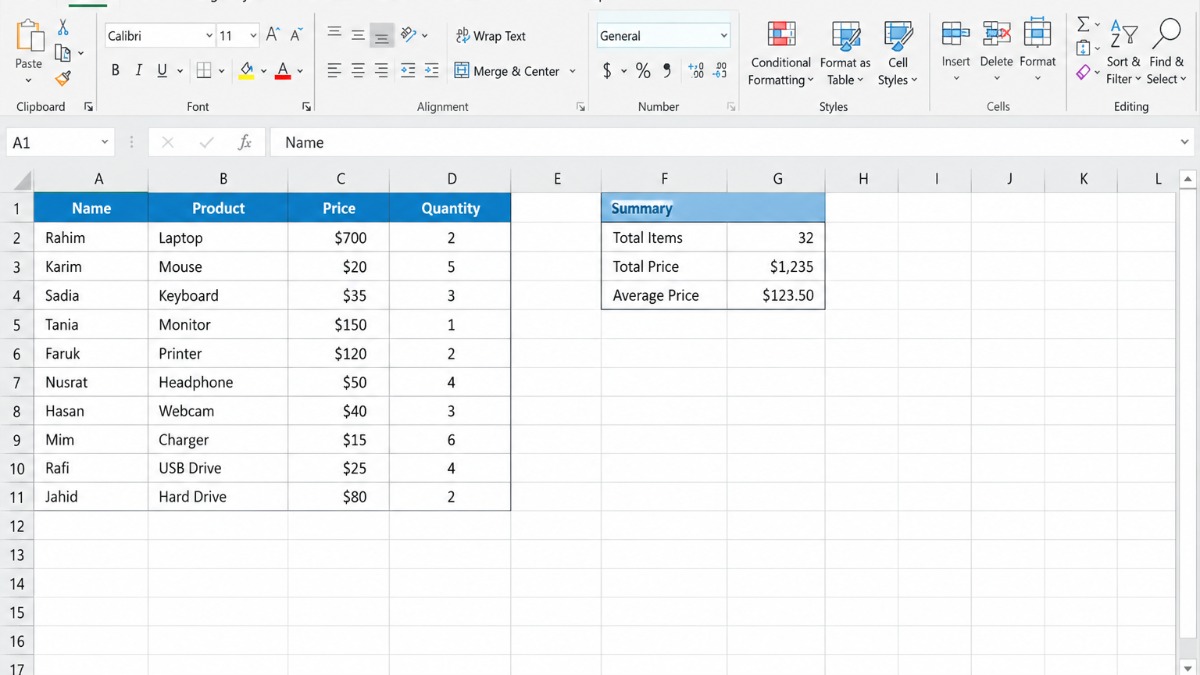Click the Top Align icon
Screen dimensions: 1200x675
334,34
